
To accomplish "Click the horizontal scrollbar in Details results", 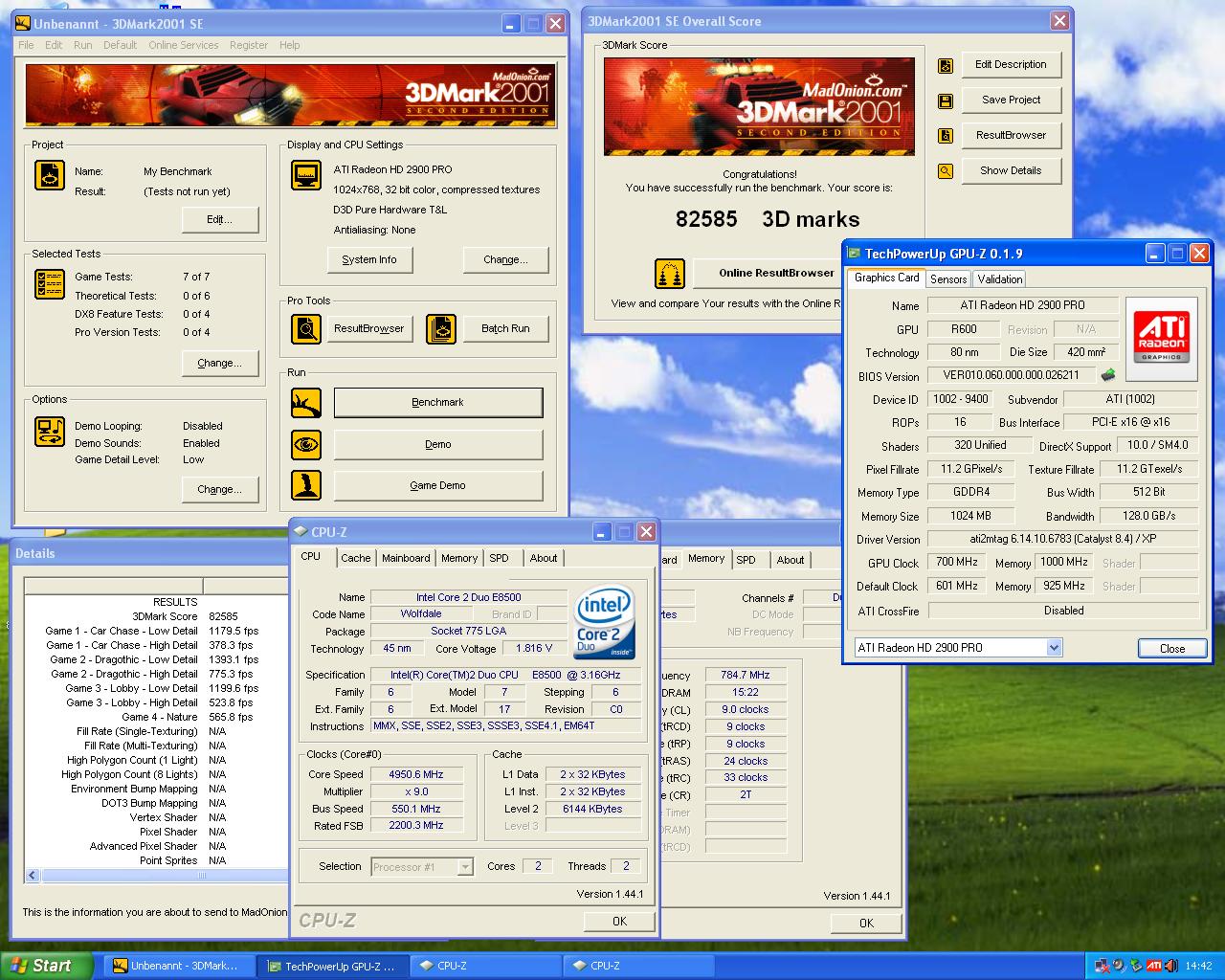I will (164, 875).
